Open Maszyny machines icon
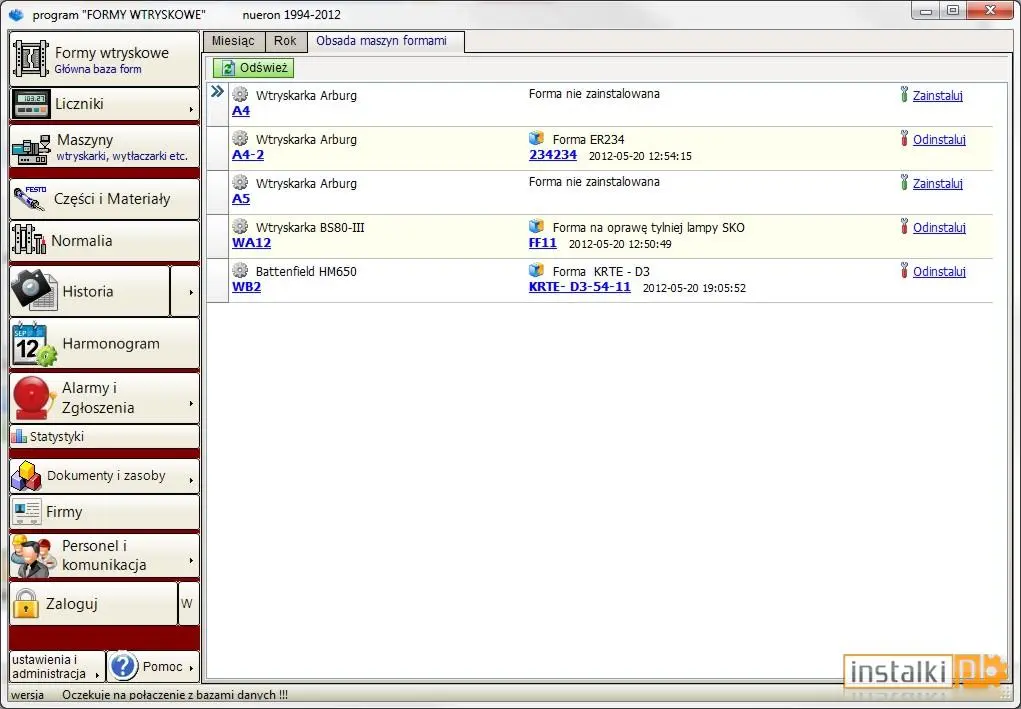 31,150
